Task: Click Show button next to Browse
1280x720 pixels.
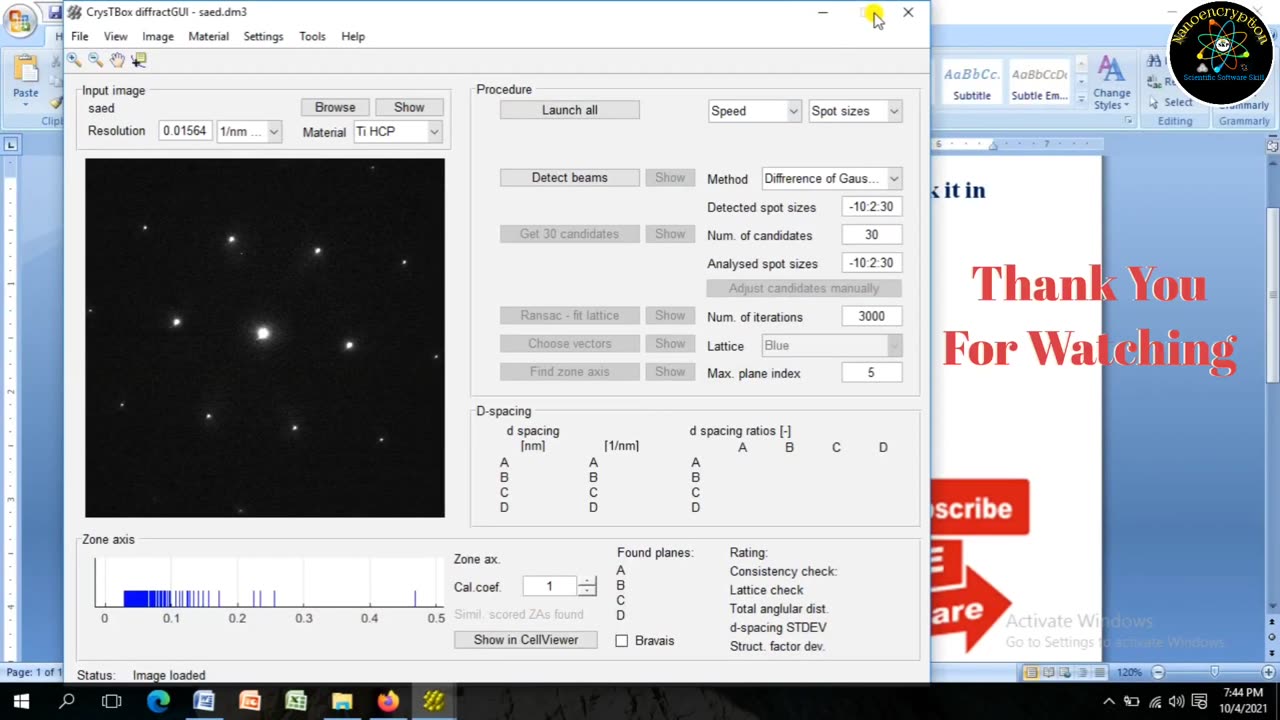Action: tap(409, 107)
